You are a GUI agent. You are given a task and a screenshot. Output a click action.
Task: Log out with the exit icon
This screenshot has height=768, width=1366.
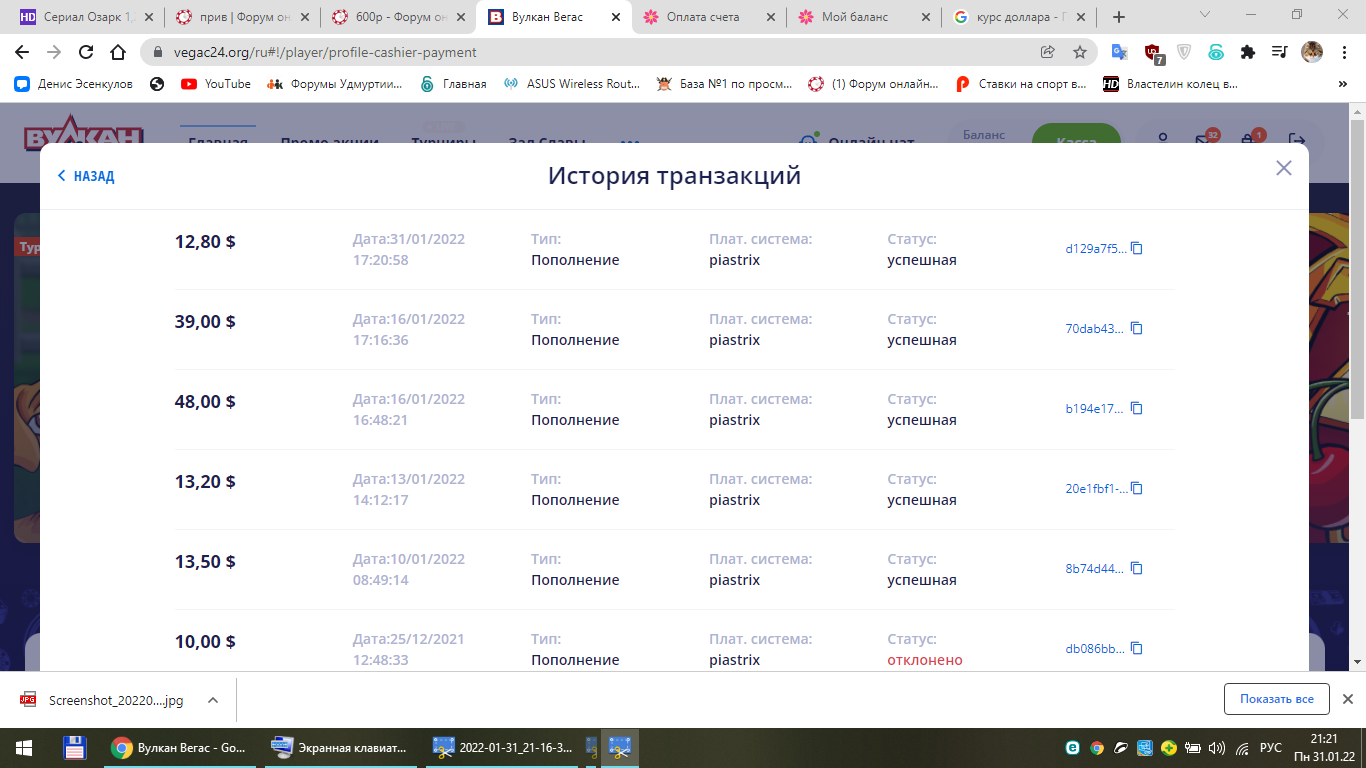(x=1296, y=141)
